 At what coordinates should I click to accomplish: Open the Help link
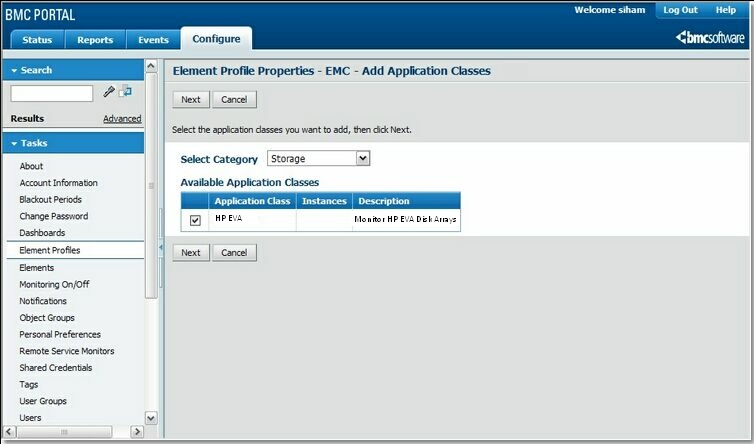726,10
